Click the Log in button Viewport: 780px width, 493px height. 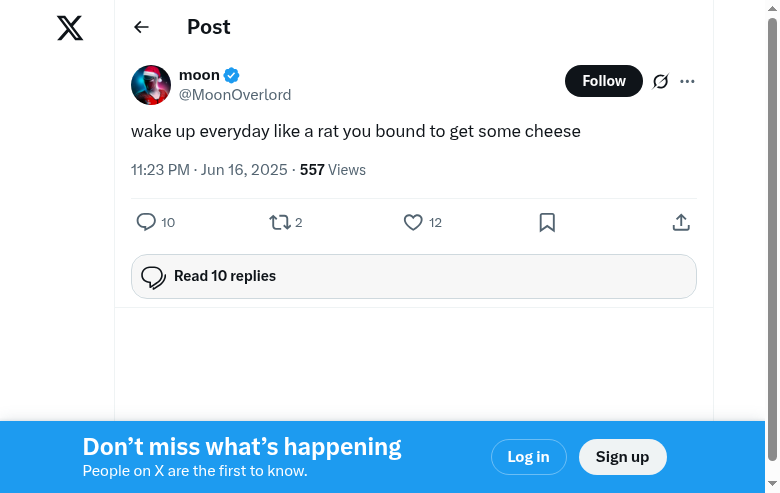(528, 457)
